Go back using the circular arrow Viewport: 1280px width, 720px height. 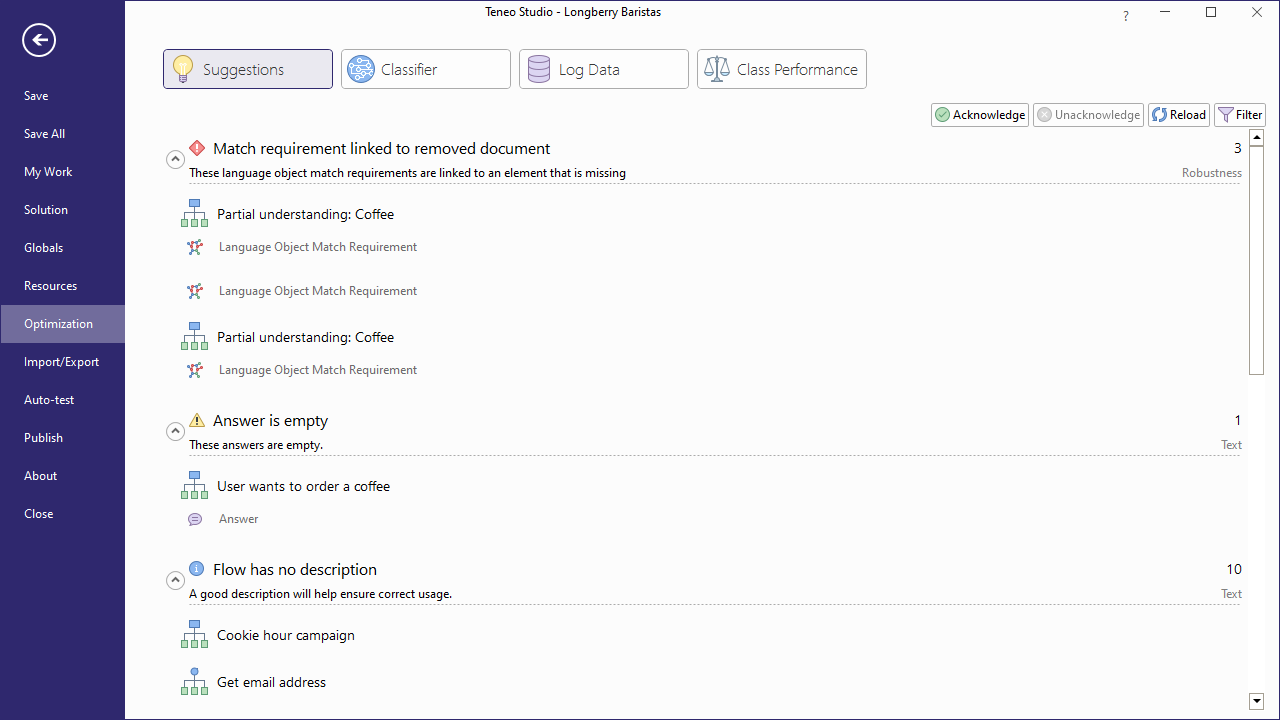(x=39, y=40)
